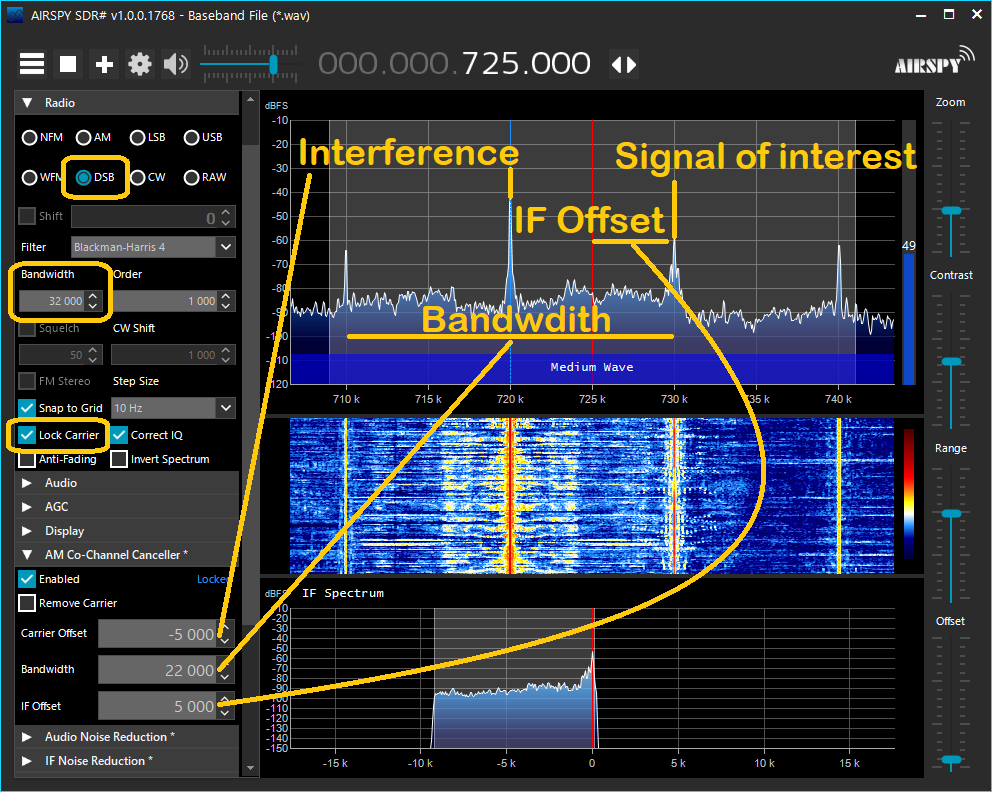The image size is (992, 792).
Task: Uncheck the Lock Carrier checkbox
Action: click(27, 435)
